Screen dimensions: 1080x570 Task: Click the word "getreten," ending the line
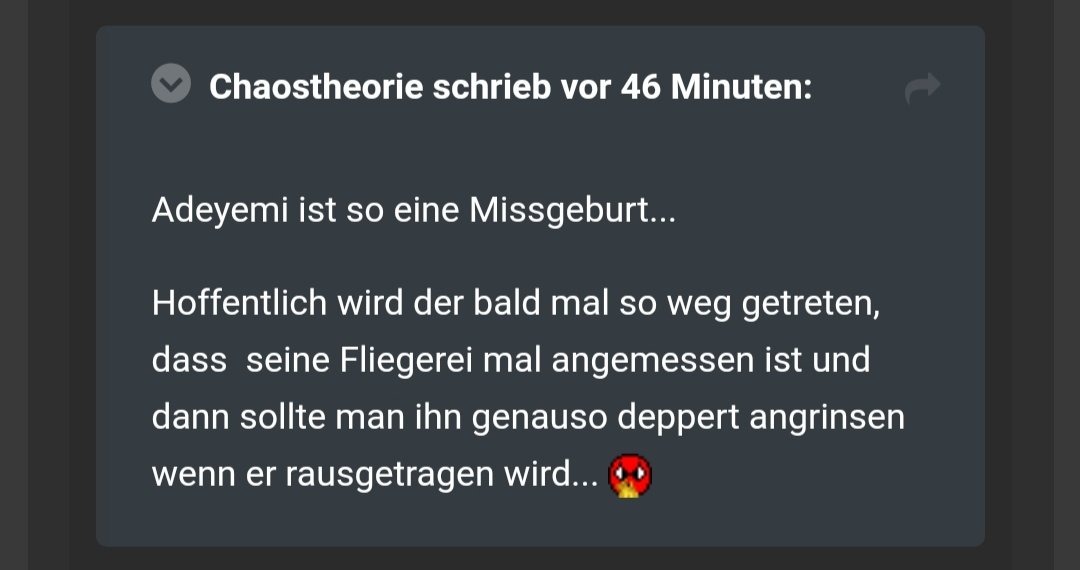[x=811, y=305]
